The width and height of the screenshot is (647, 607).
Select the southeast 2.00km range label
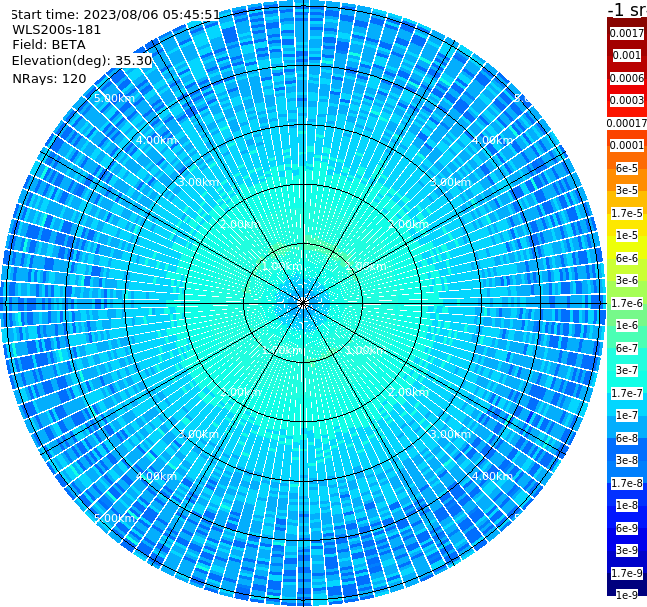pyautogui.click(x=408, y=392)
